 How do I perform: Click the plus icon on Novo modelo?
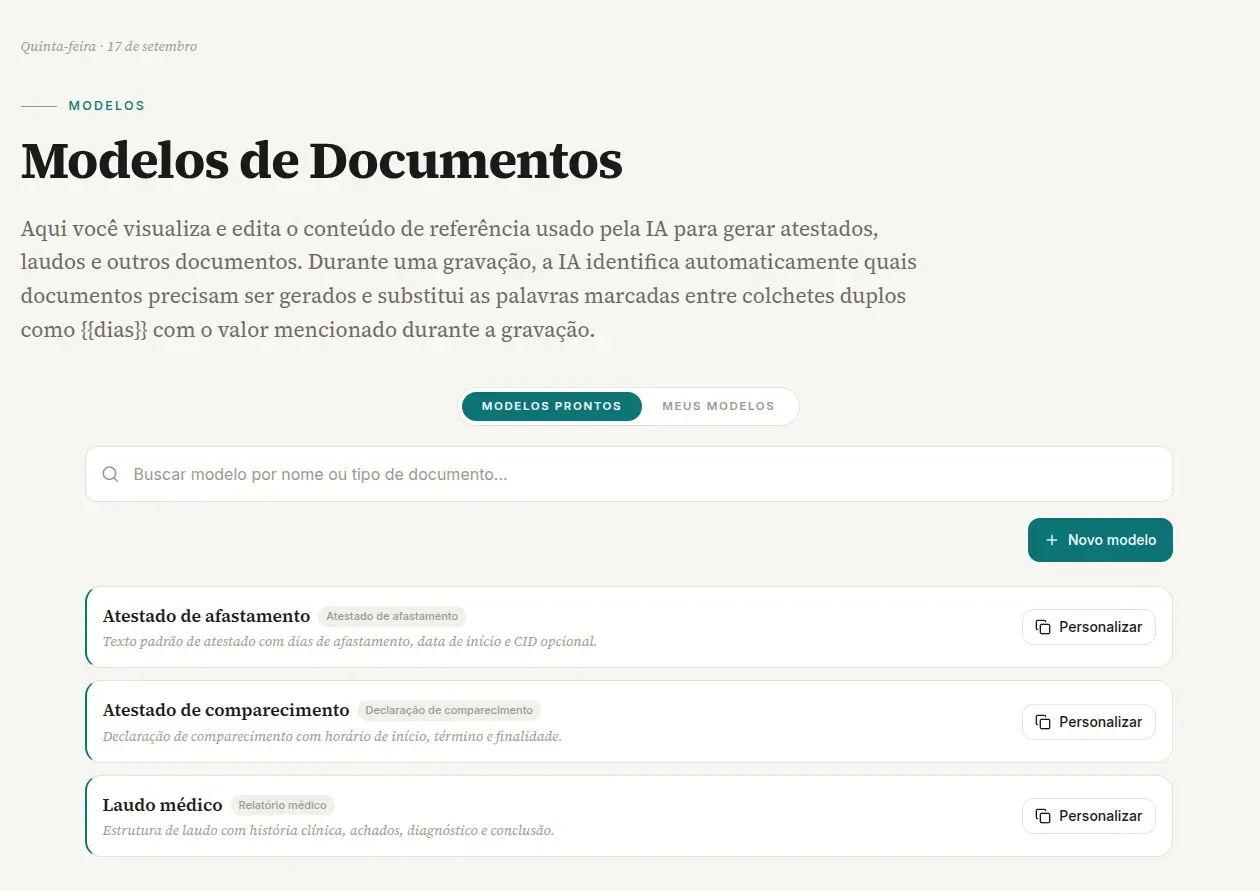coord(1051,540)
